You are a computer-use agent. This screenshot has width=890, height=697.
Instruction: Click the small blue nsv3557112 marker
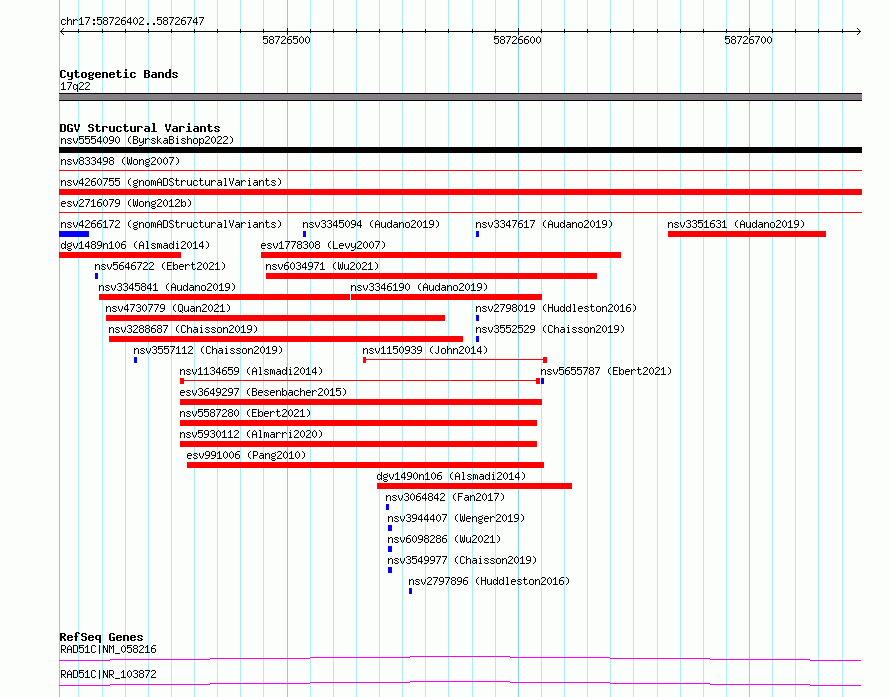coord(135,360)
